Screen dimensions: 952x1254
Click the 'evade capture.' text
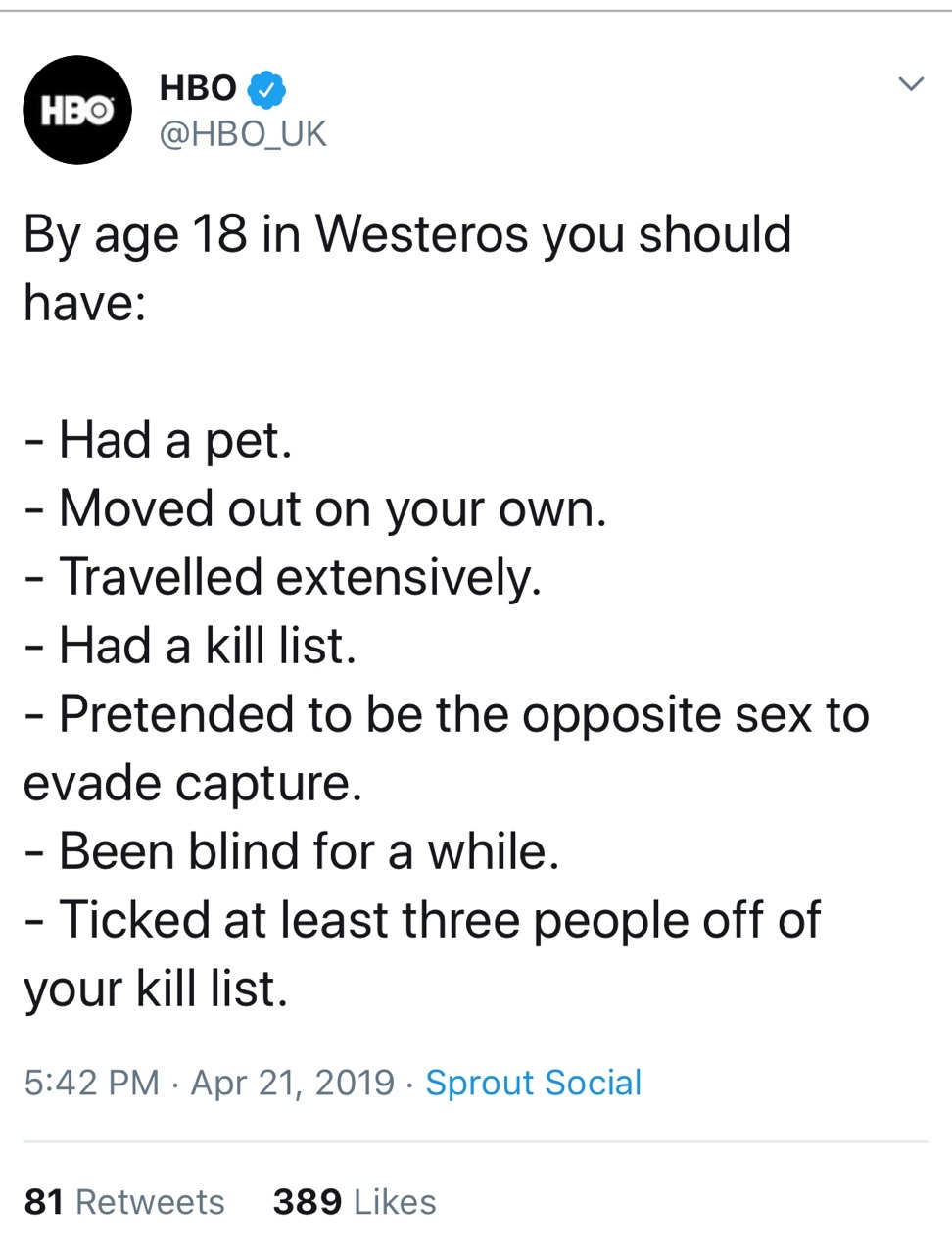pyautogui.click(x=193, y=784)
